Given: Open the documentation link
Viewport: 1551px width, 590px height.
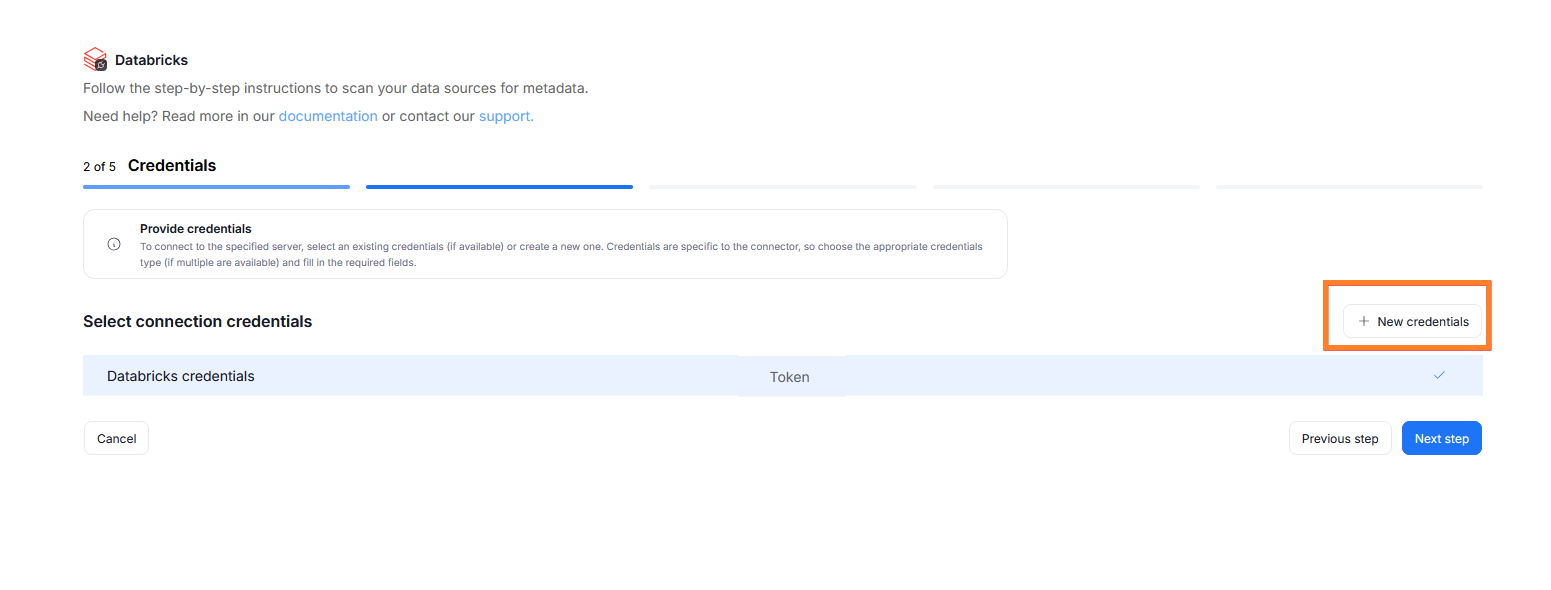Looking at the screenshot, I should pyautogui.click(x=328, y=116).
